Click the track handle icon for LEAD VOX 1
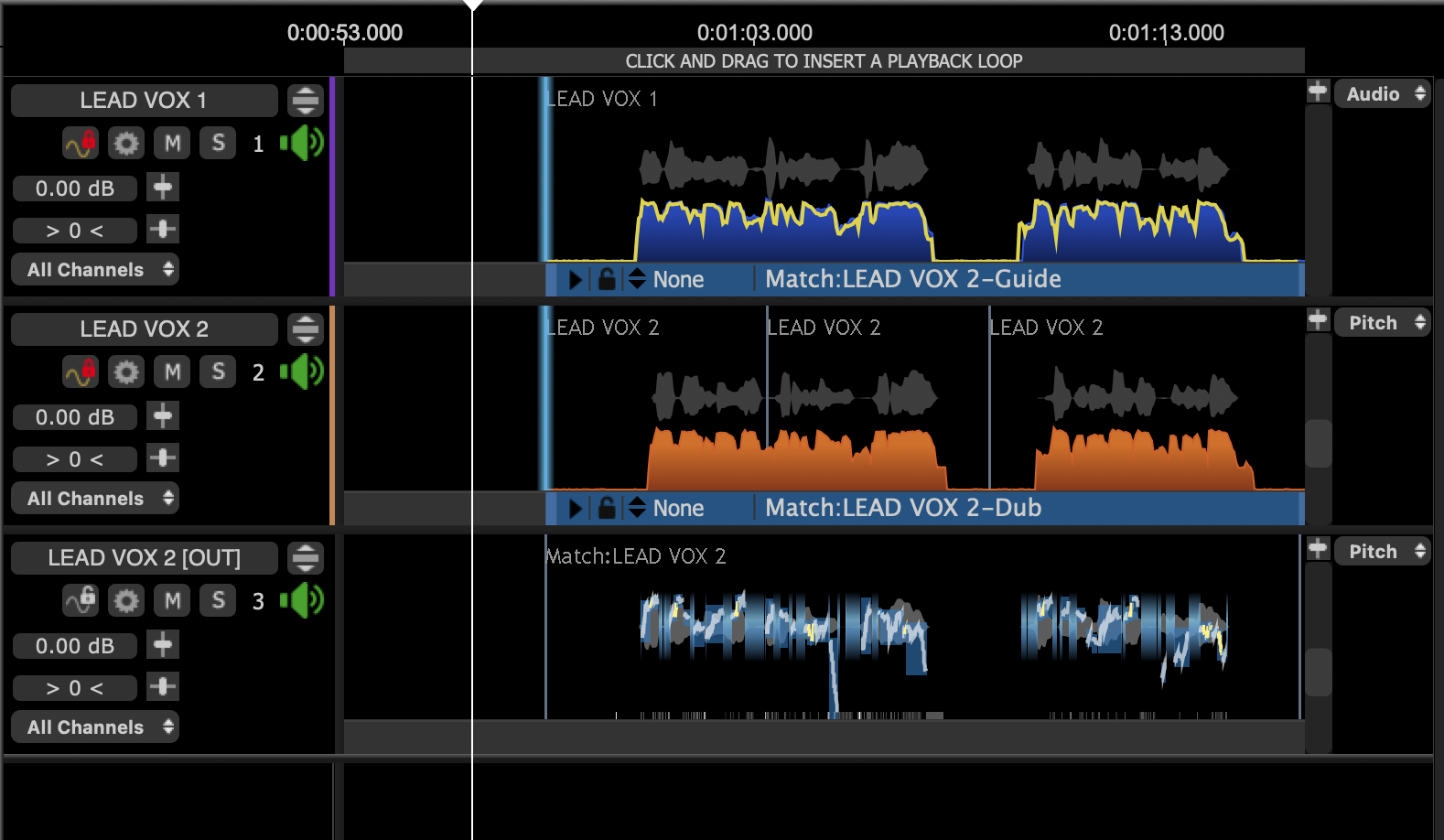 [x=305, y=100]
